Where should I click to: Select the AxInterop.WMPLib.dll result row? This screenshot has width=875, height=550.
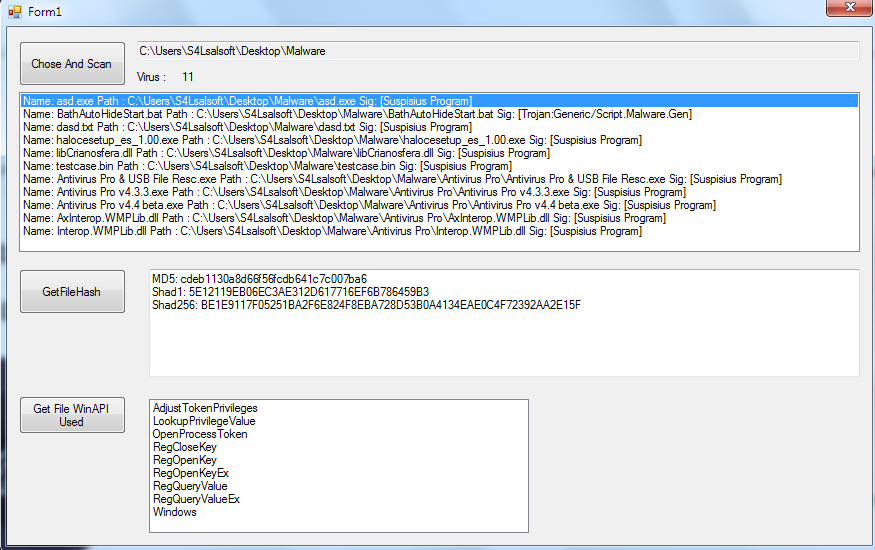(440, 218)
